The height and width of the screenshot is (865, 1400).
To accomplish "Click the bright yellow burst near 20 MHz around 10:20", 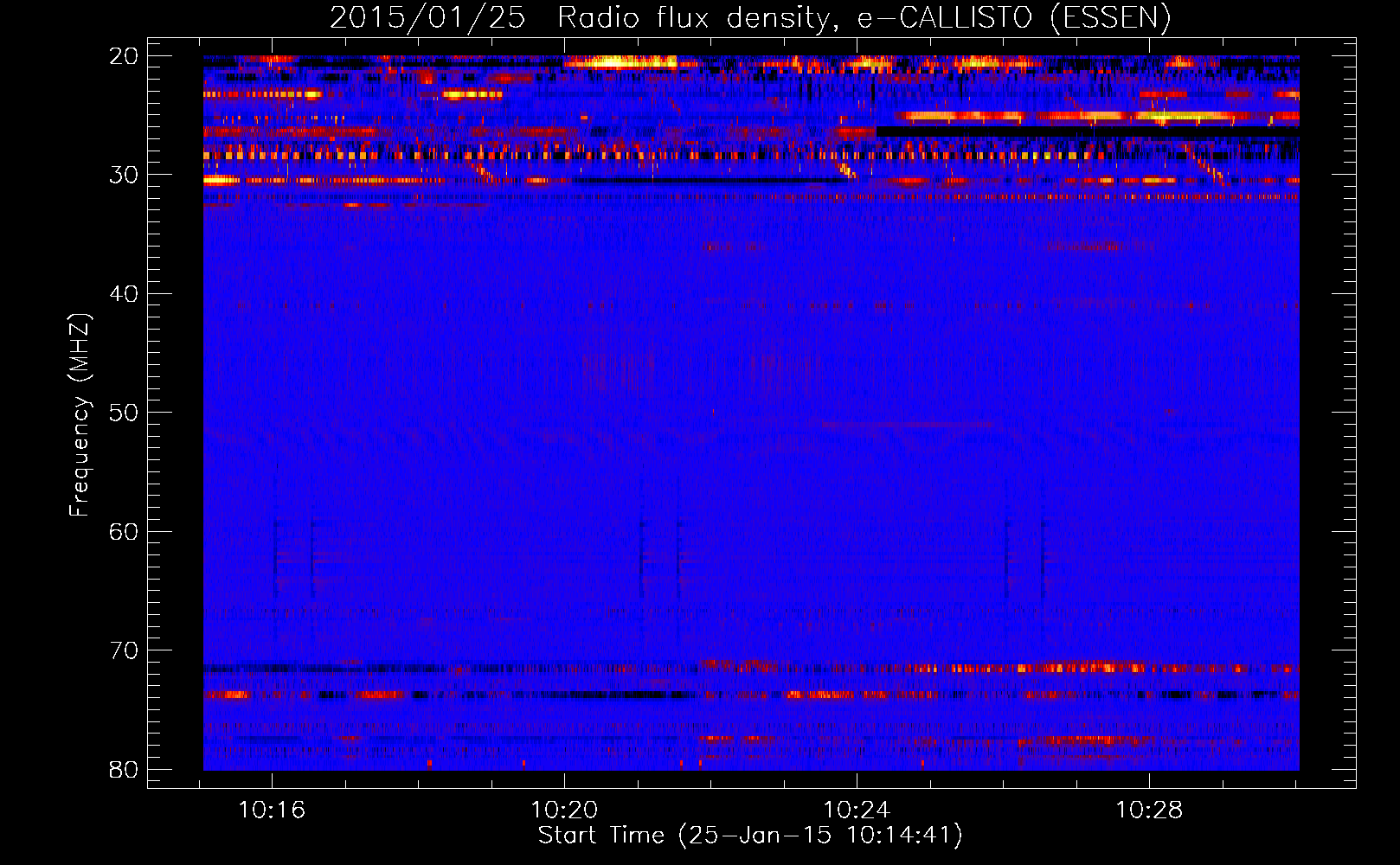I will tap(620, 61).
